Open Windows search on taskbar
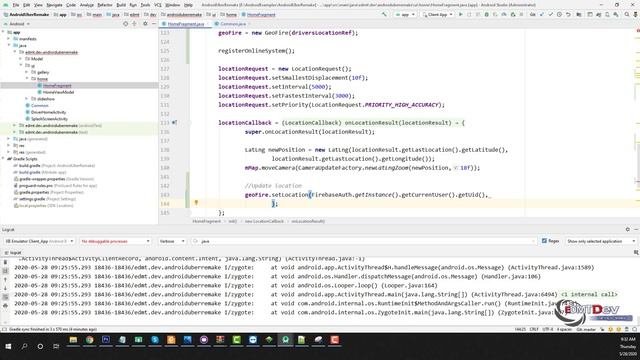This screenshot has height=360, width=640. (24, 346)
